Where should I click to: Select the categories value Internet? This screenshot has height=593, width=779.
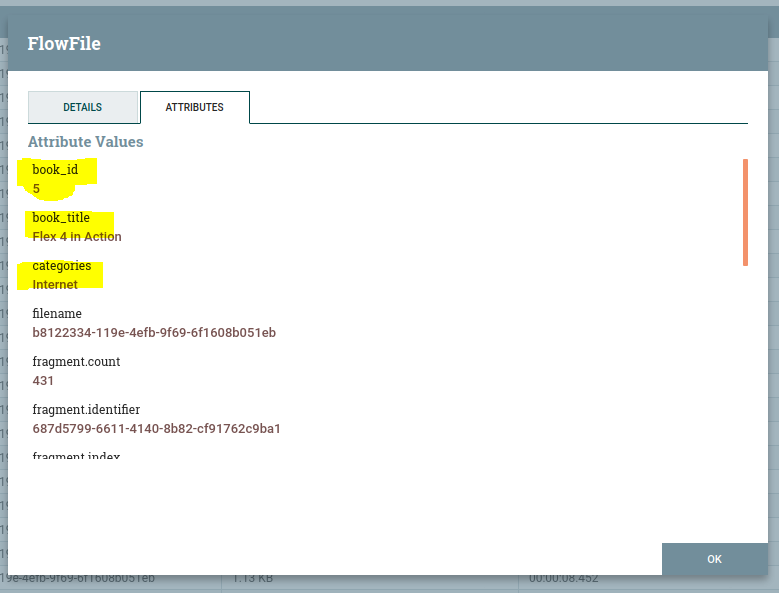55,285
